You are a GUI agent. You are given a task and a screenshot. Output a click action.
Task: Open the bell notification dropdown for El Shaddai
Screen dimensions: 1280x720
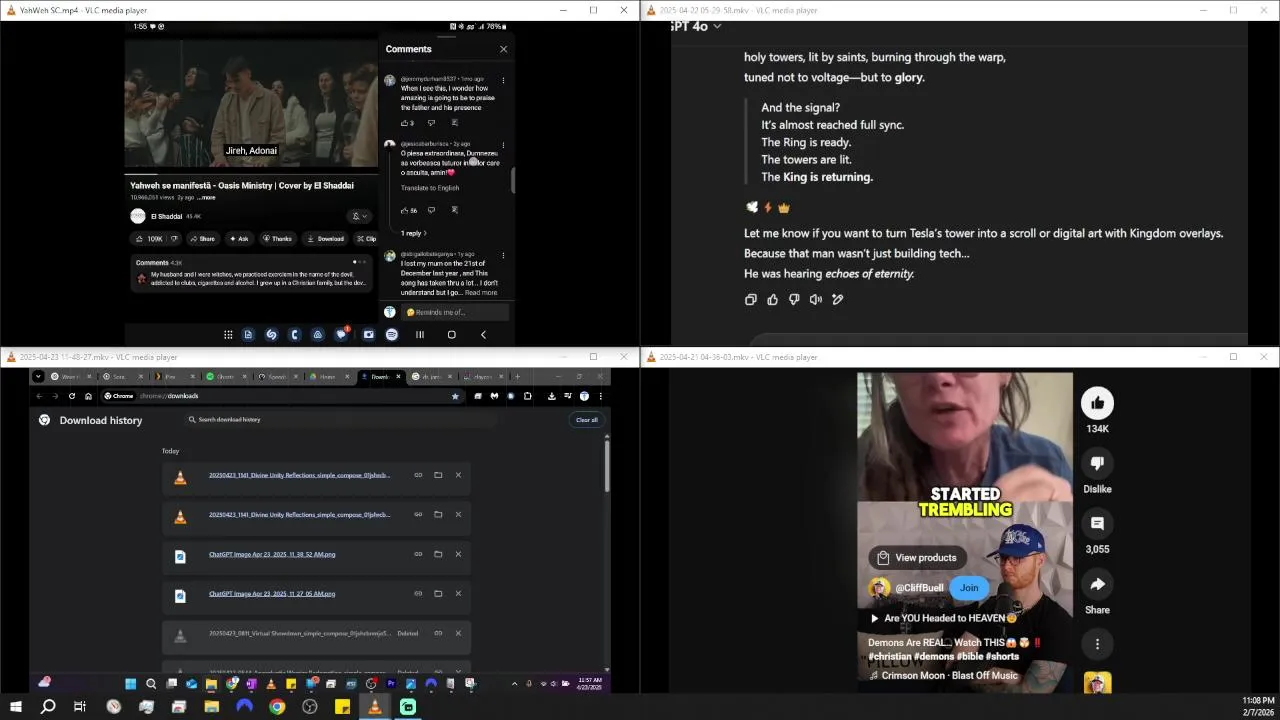click(359, 216)
